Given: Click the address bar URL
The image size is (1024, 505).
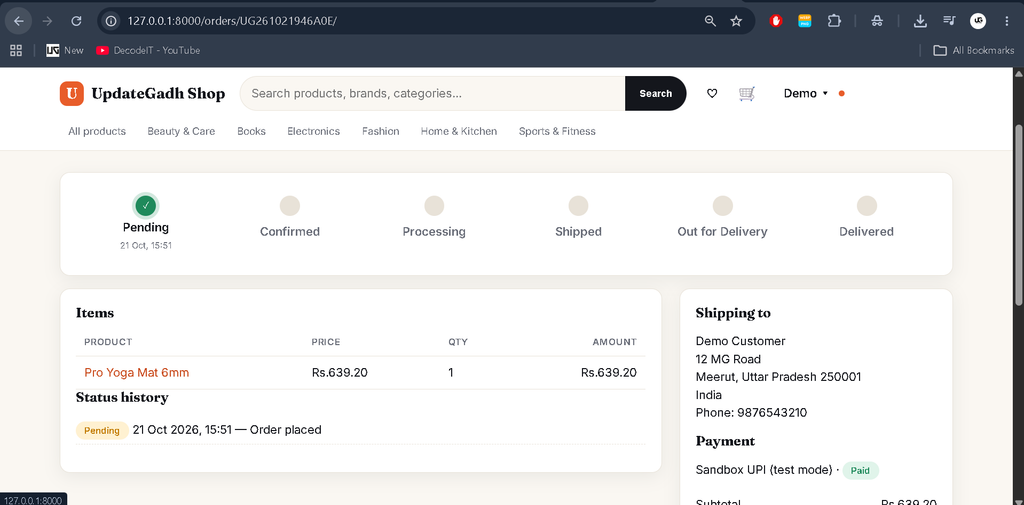Looking at the screenshot, I should (232, 21).
